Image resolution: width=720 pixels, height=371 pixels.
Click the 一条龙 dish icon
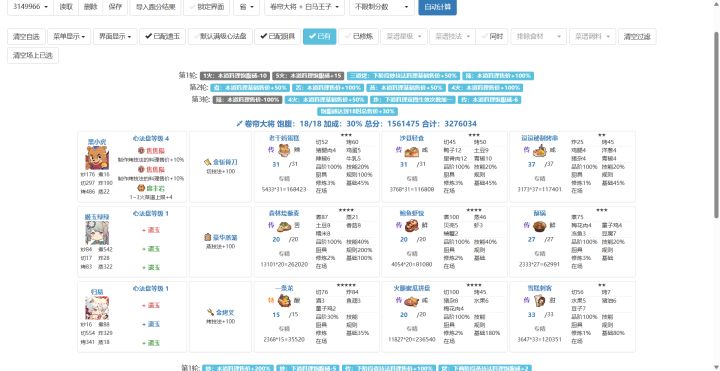[x=284, y=300]
